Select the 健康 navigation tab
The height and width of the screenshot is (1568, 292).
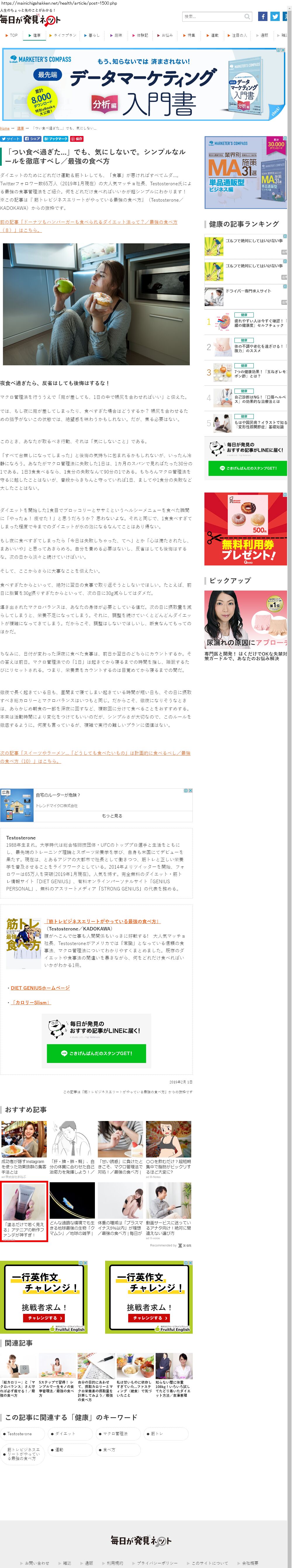(x=34, y=35)
